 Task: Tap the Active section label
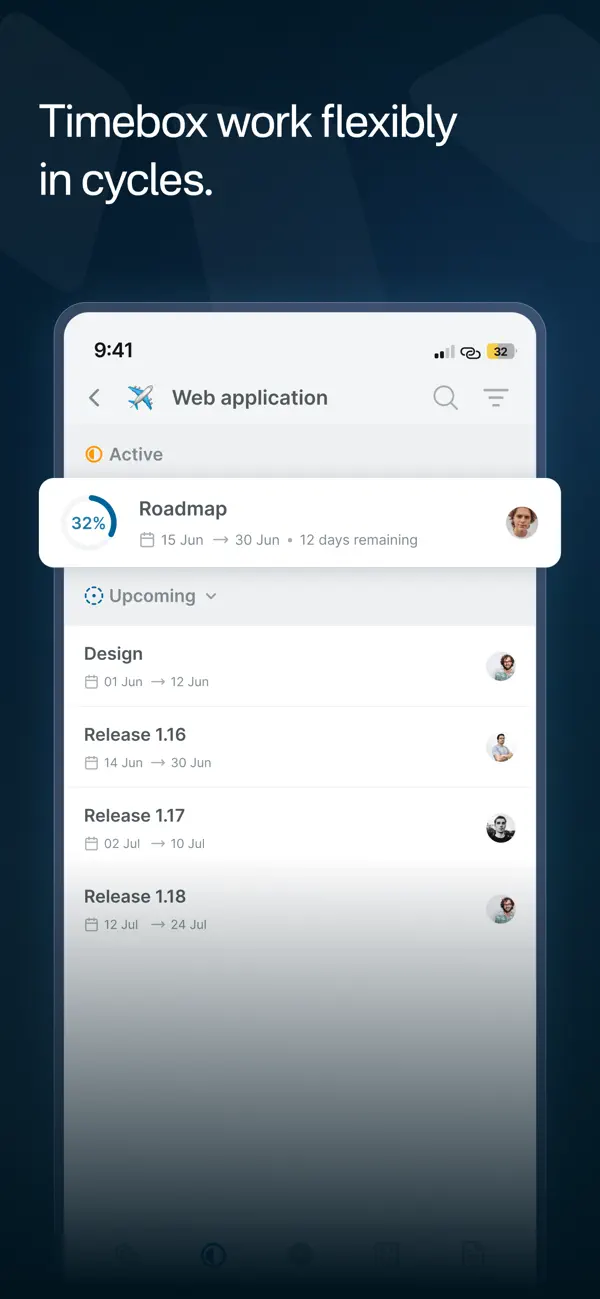pyautogui.click(x=136, y=454)
